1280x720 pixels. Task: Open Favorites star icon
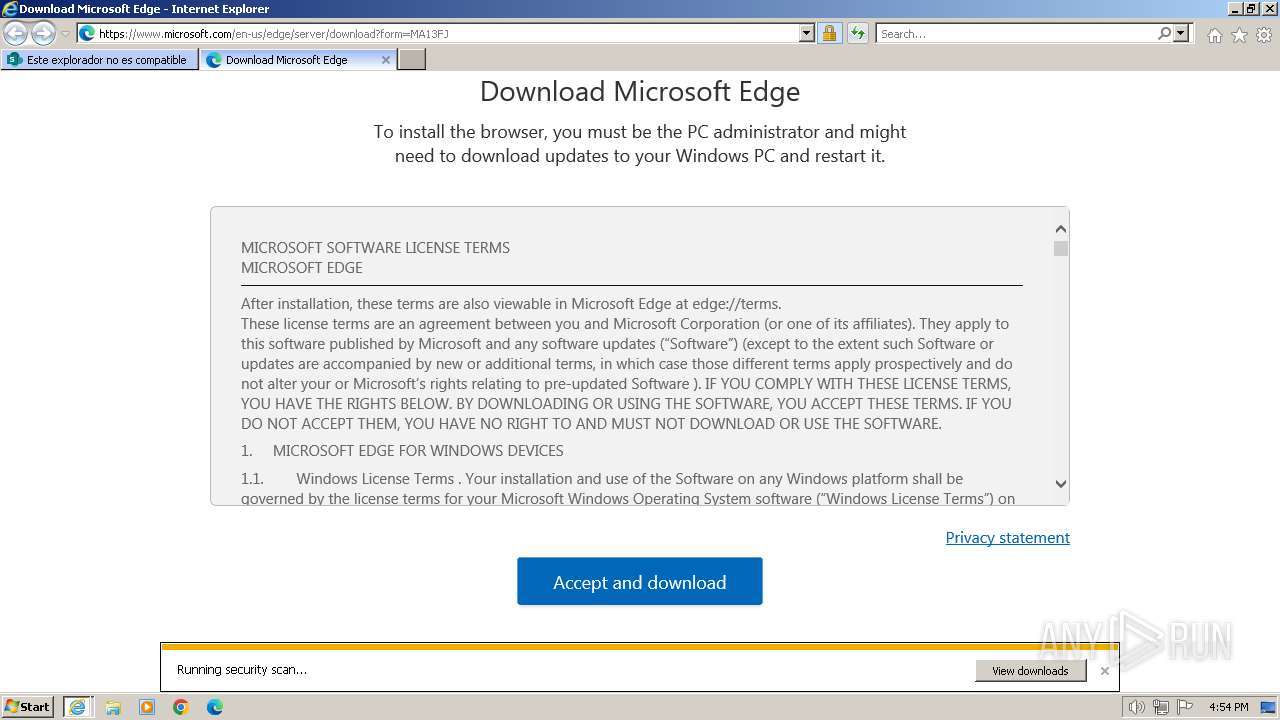coord(1239,35)
